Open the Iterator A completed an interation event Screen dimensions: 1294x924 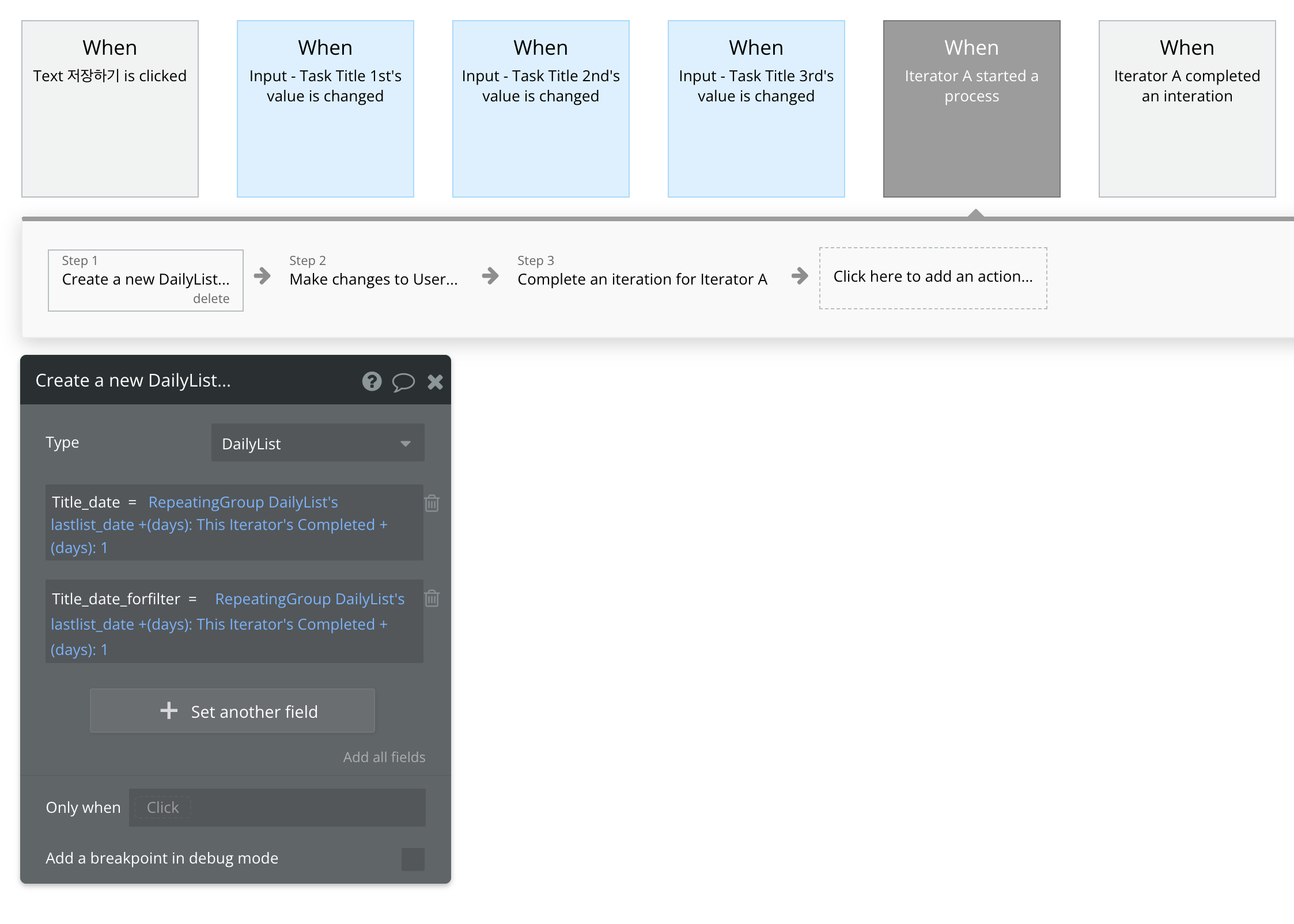point(1187,108)
